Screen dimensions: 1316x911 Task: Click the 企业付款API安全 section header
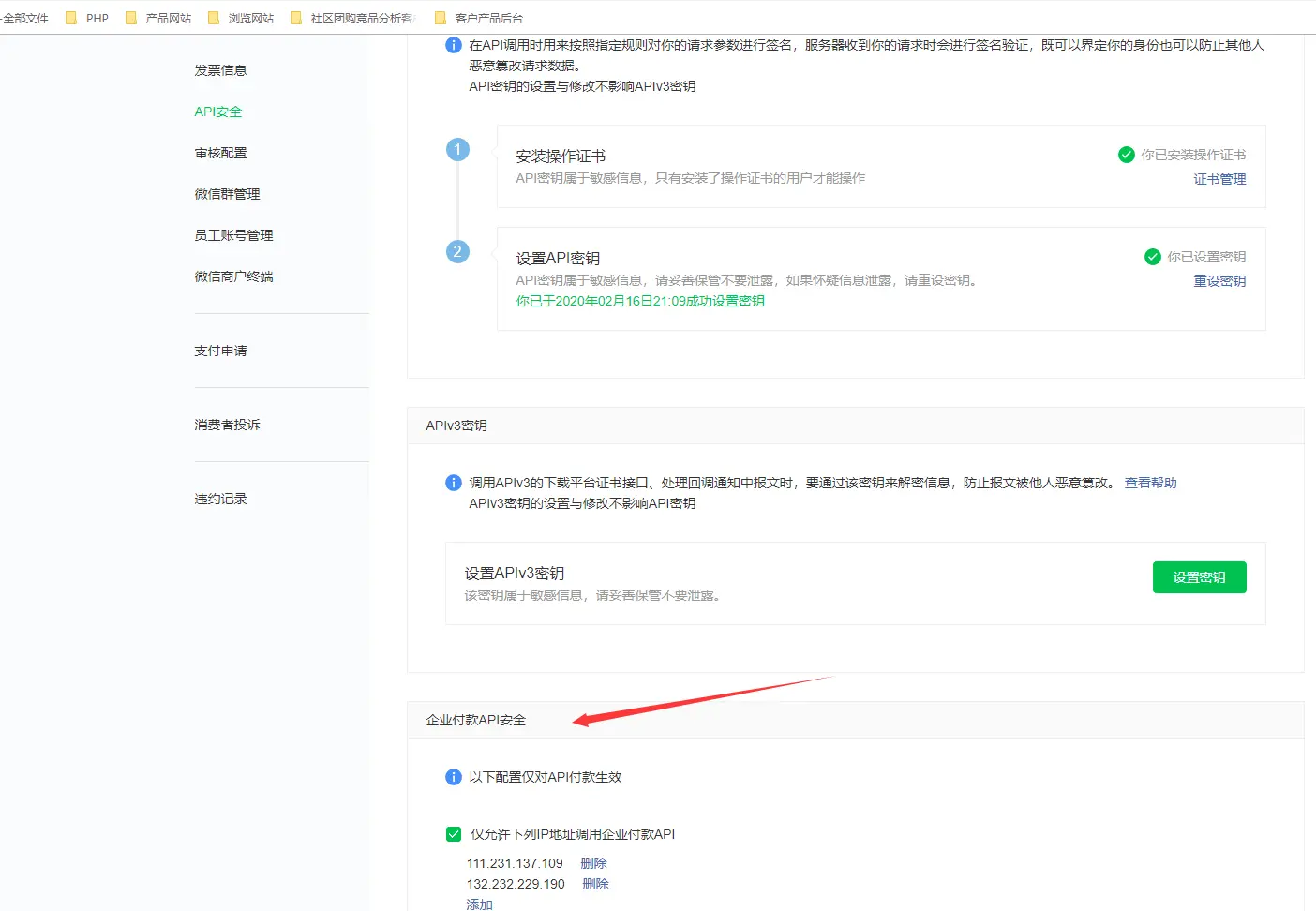tap(476, 720)
